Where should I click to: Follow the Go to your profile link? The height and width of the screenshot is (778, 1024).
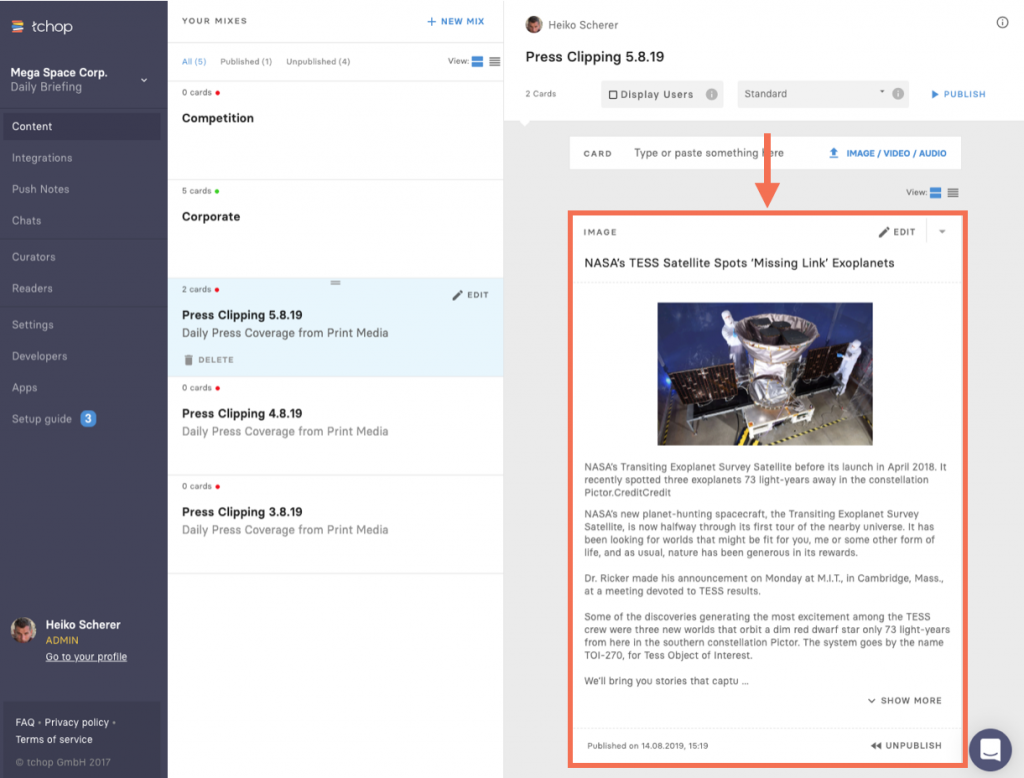[x=86, y=657]
